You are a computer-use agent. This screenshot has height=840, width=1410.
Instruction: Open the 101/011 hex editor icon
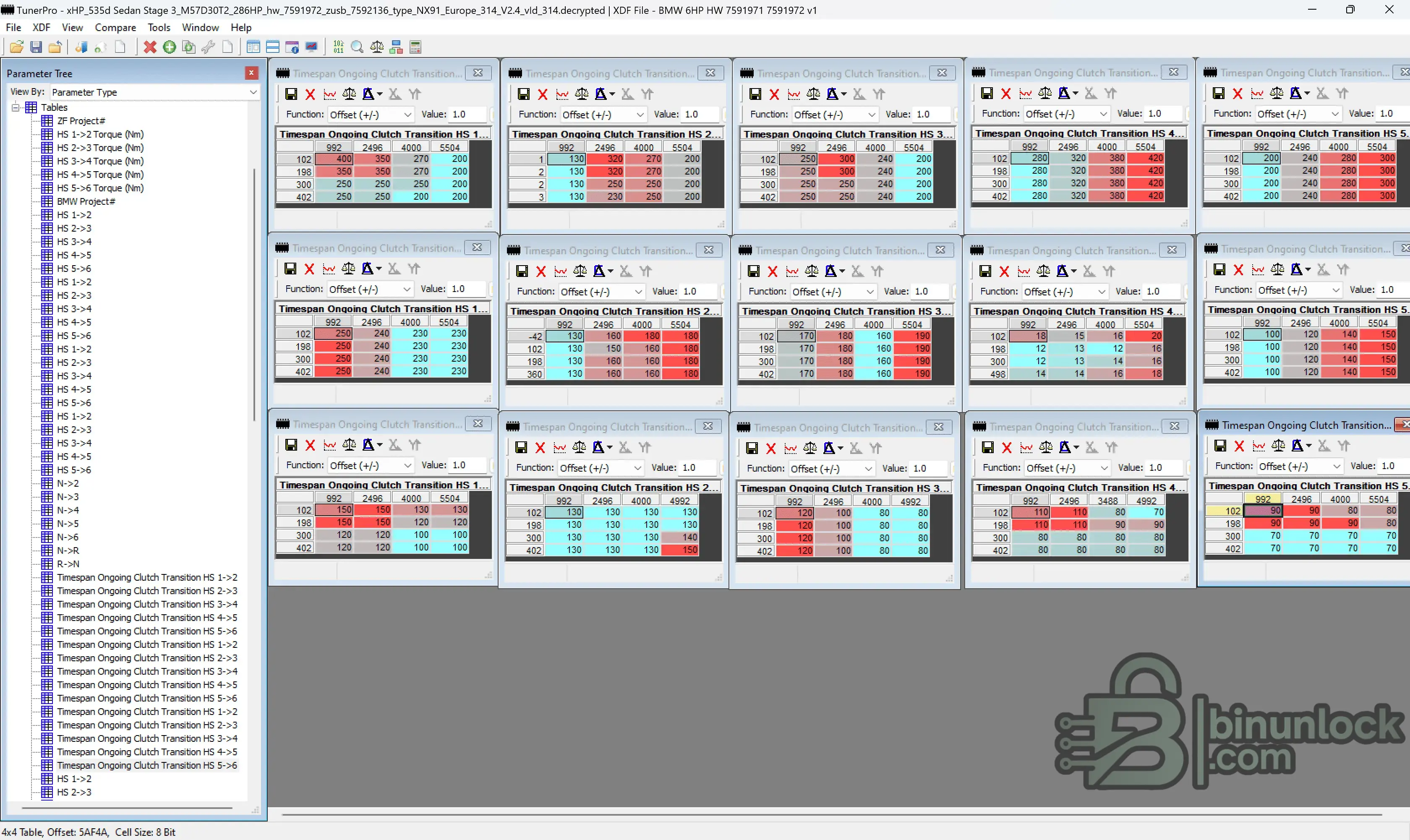pyautogui.click(x=338, y=47)
